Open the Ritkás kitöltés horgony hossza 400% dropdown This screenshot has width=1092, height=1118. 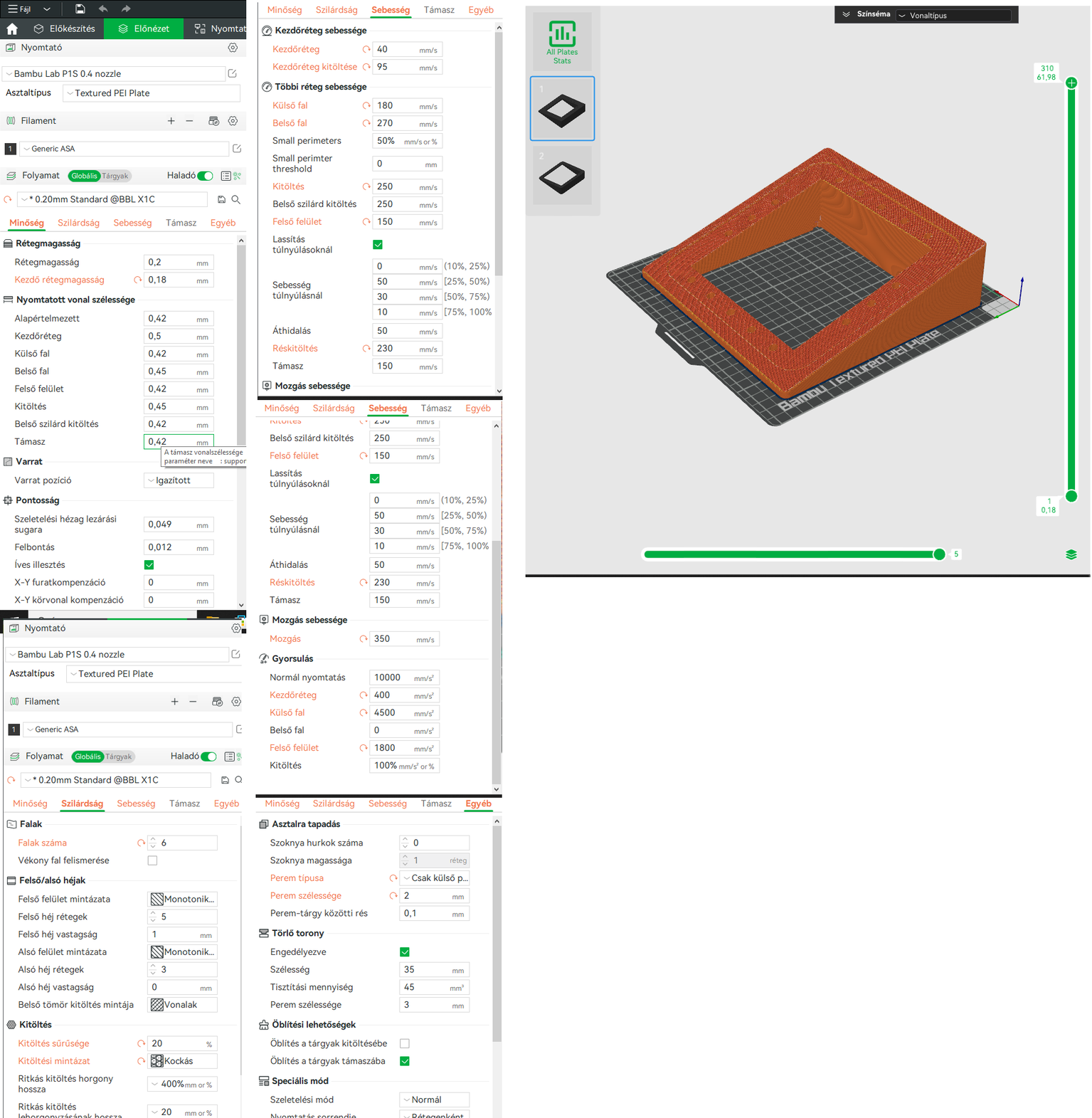(x=182, y=1085)
